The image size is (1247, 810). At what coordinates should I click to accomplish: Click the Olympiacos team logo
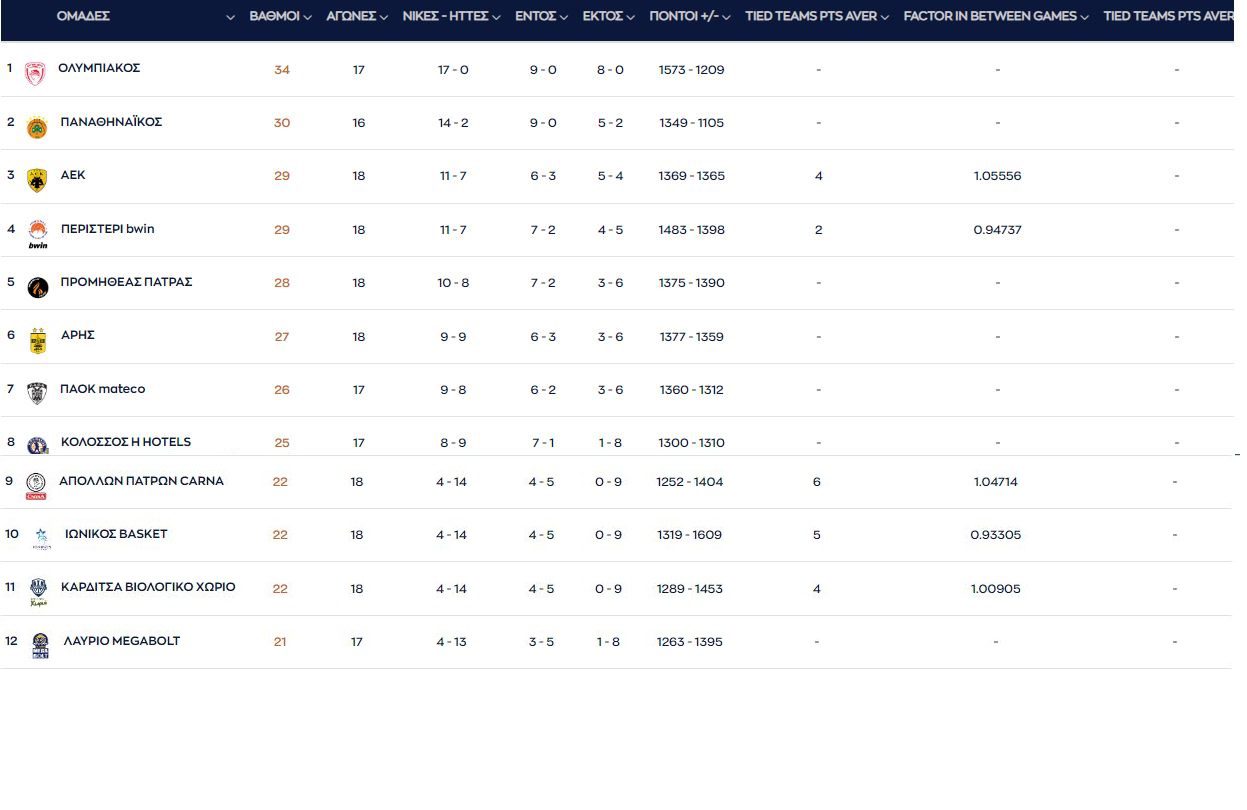[x=35, y=72]
